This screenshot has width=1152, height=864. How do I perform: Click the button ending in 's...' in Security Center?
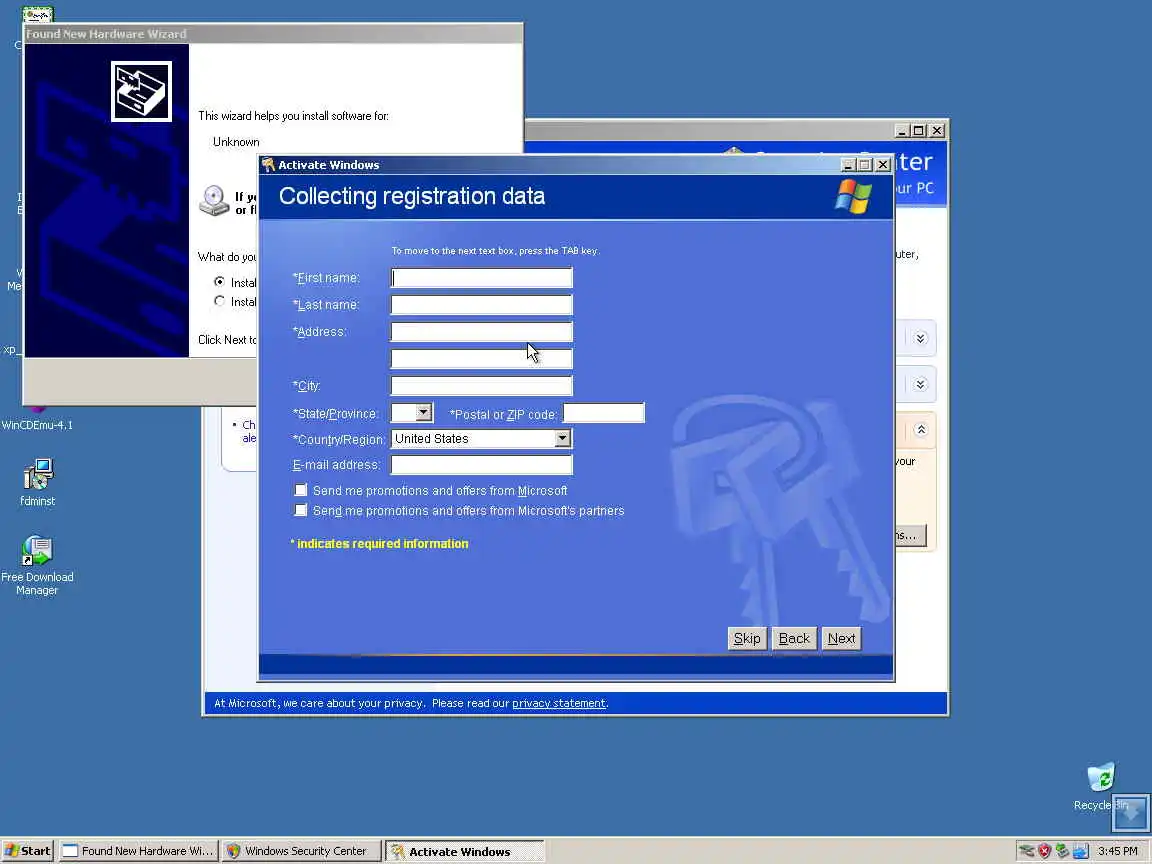911,535
